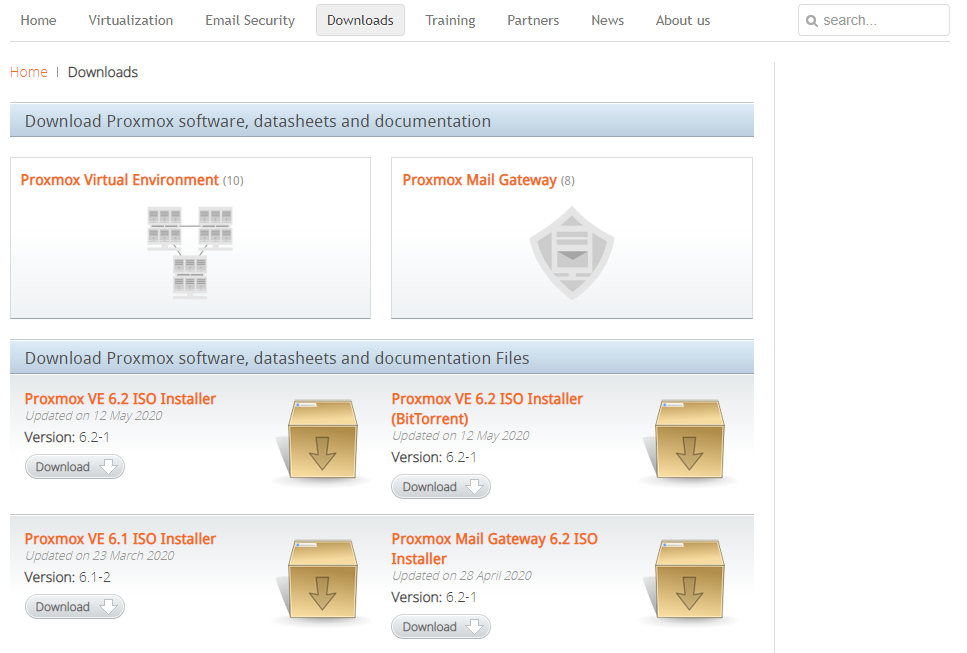Go to the News menu item

click(607, 20)
